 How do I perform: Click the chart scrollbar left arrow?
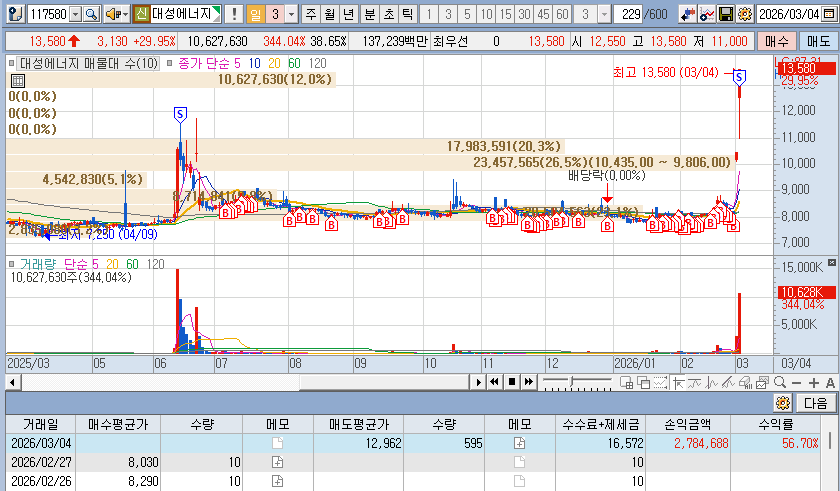point(12,382)
